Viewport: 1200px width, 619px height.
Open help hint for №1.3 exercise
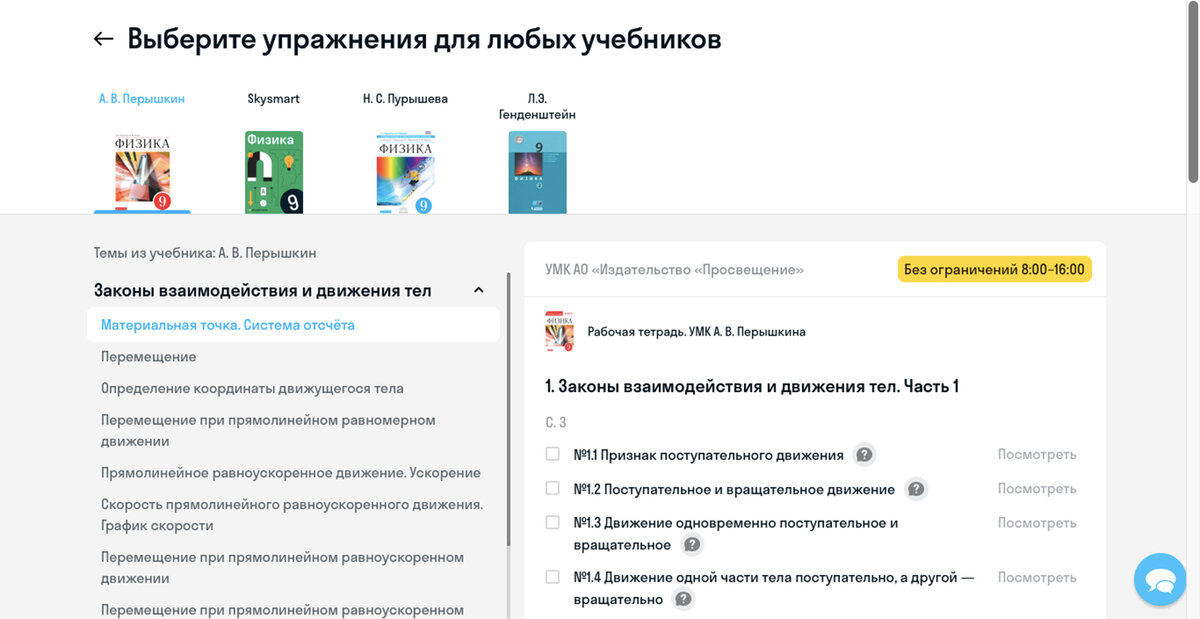(x=692, y=545)
